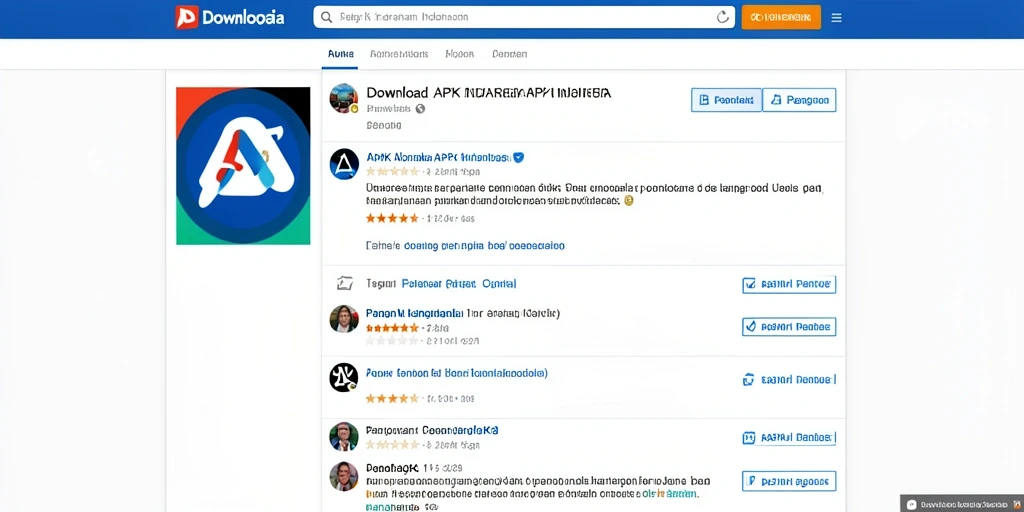The height and width of the screenshot is (512, 1024).
Task: Click the calendar-like icon on the Pantowant row button
Action: 749,438
